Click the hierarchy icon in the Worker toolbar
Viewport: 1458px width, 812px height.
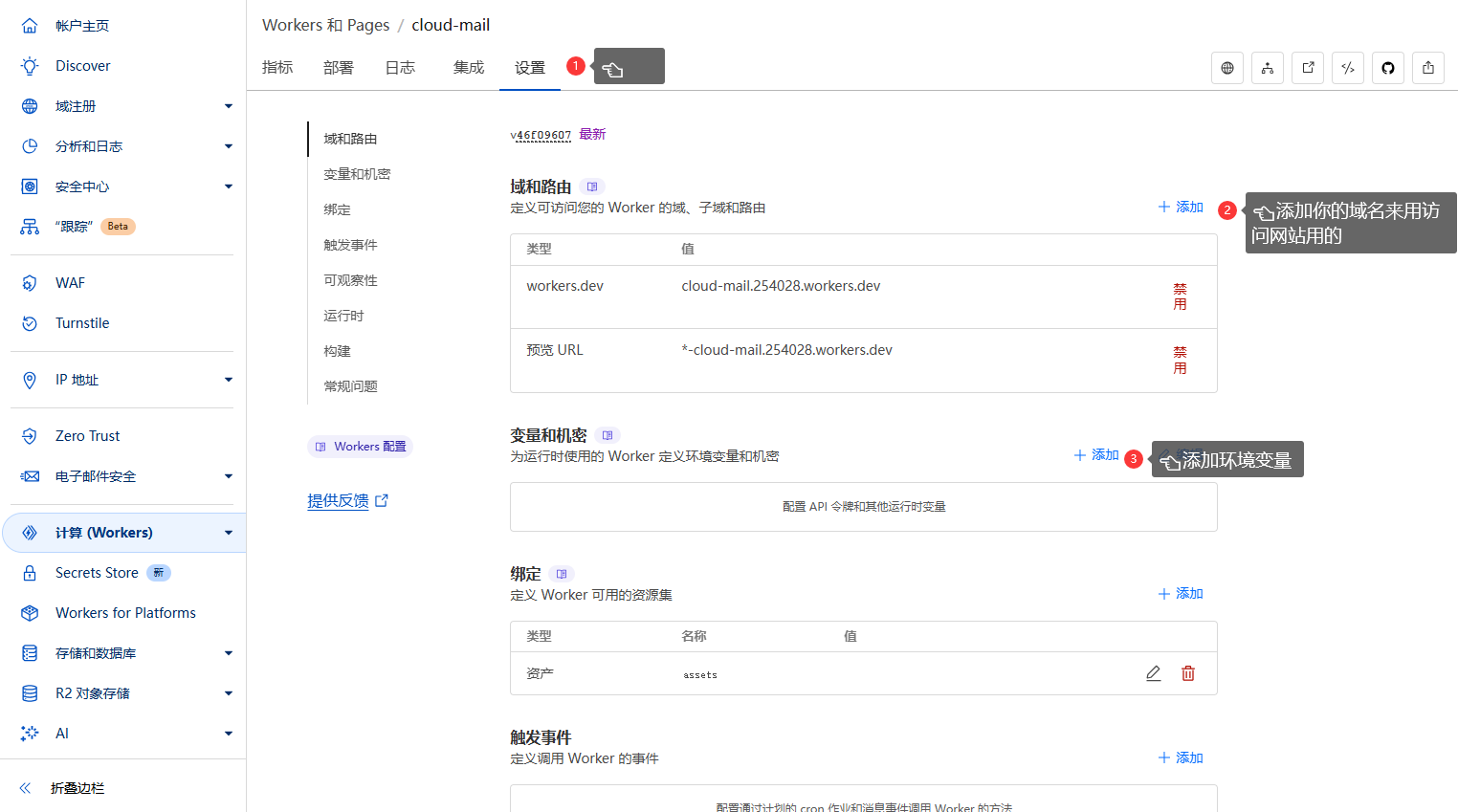pyautogui.click(x=1268, y=67)
